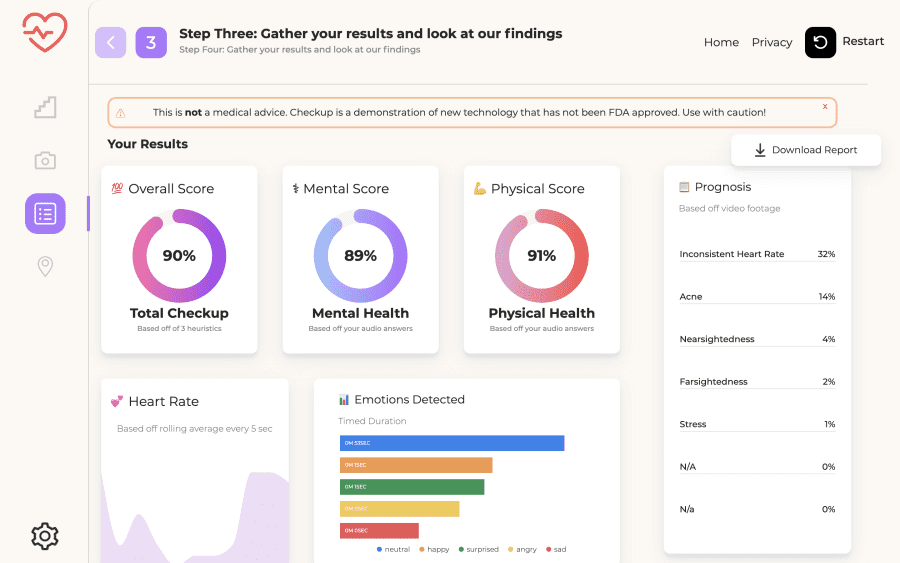The image size is (900, 563).
Task: Toggle the happy legend item
Action: [434, 549]
